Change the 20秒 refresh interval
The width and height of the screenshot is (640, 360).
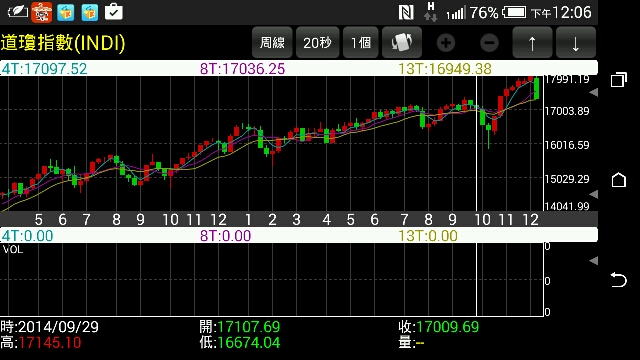318,42
